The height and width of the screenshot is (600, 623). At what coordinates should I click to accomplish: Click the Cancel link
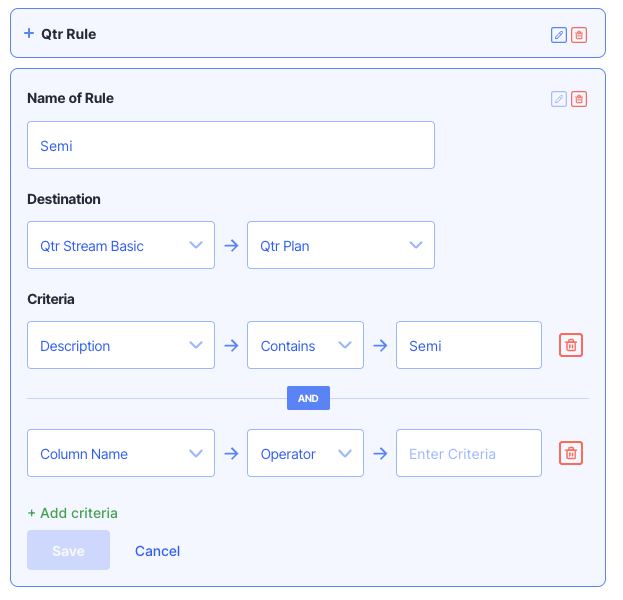(x=158, y=551)
